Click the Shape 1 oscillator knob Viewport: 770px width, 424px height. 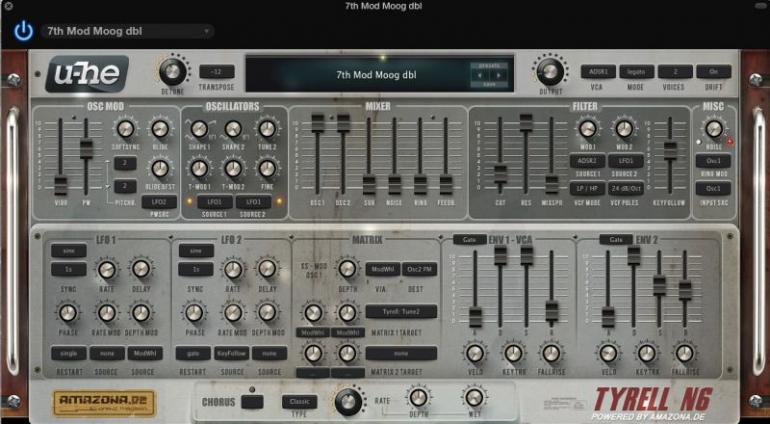click(199, 129)
